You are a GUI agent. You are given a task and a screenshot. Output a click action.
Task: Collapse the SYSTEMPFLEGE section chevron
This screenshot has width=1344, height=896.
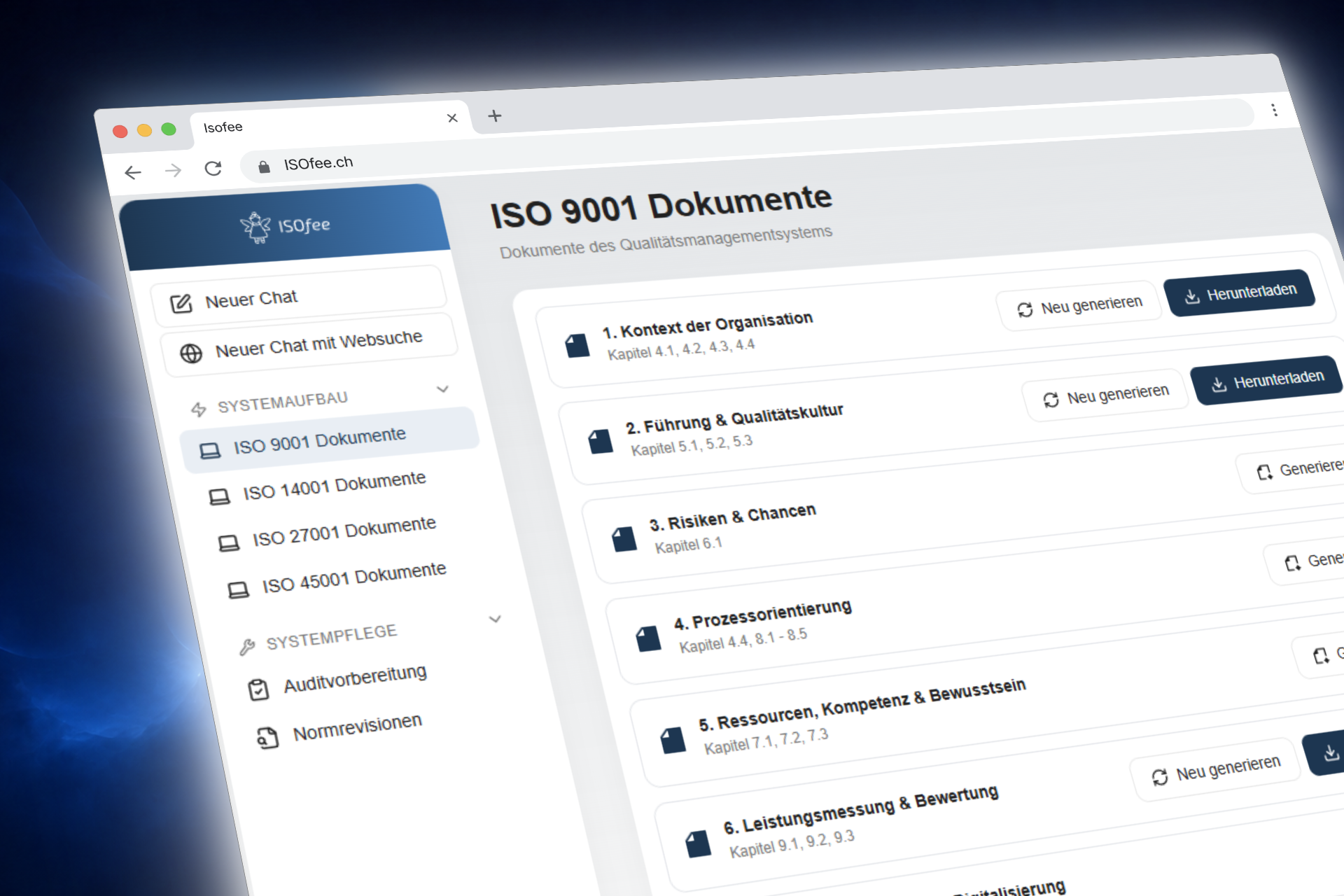click(495, 619)
